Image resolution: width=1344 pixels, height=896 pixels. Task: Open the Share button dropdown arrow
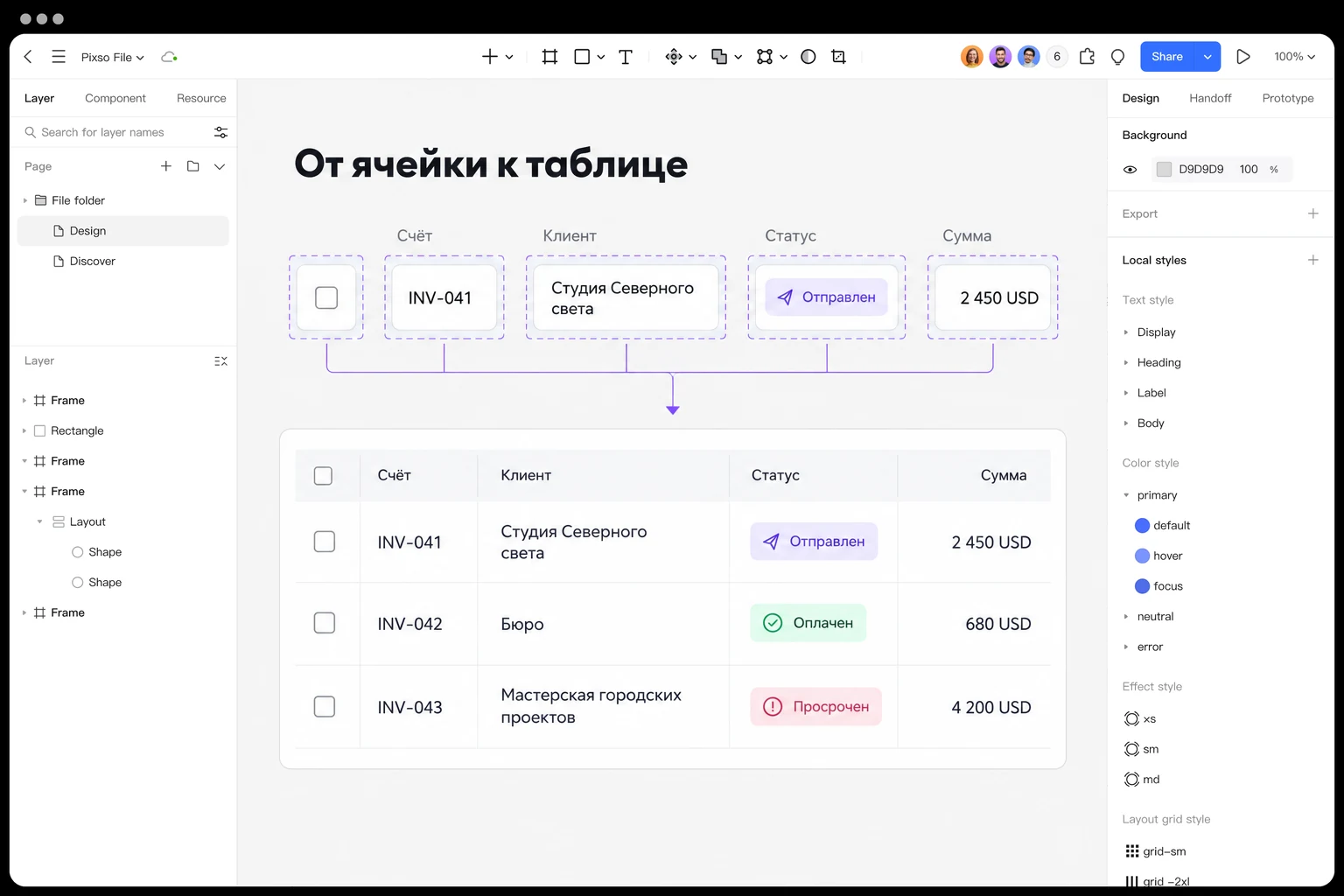tap(1207, 57)
